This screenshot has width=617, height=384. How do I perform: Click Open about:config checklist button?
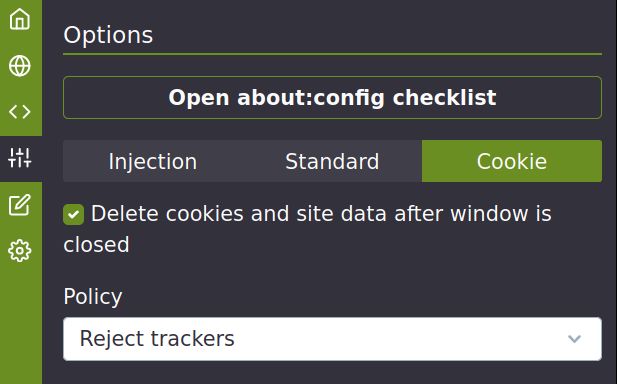pos(332,97)
